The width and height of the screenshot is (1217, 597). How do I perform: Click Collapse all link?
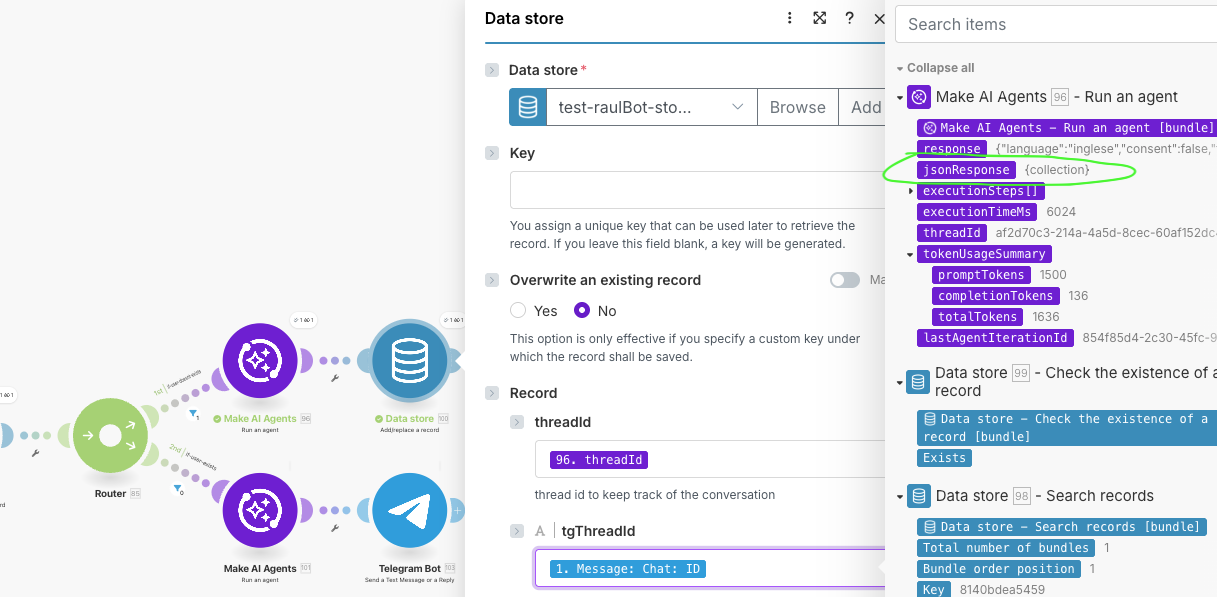[940, 68]
